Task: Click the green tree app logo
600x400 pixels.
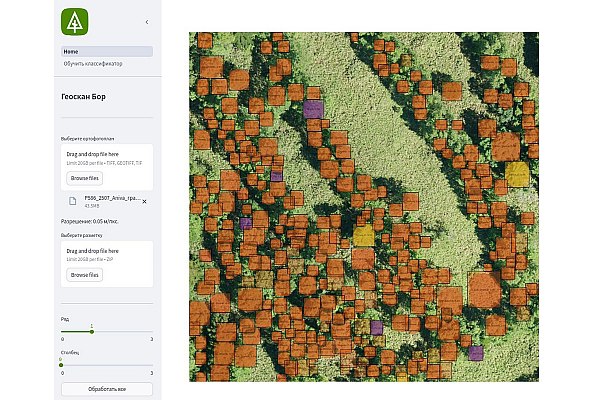Action: pyautogui.click(x=74, y=21)
